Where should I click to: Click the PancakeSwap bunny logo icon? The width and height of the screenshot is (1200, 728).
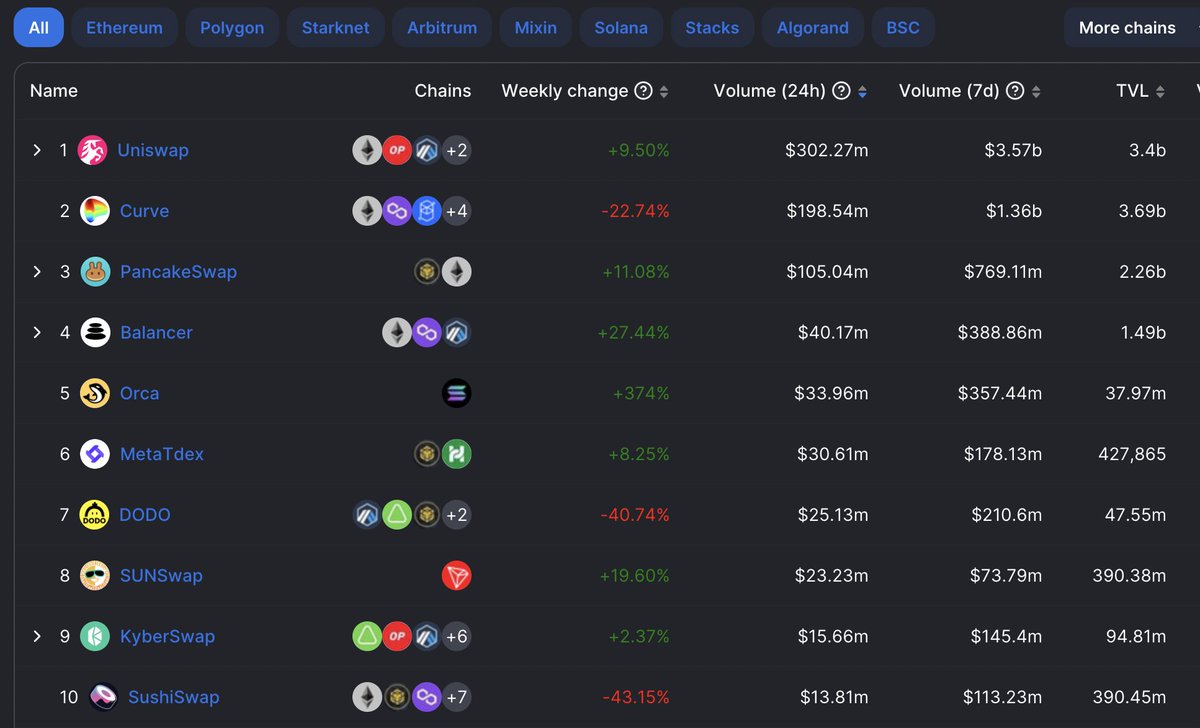pos(95,272)
